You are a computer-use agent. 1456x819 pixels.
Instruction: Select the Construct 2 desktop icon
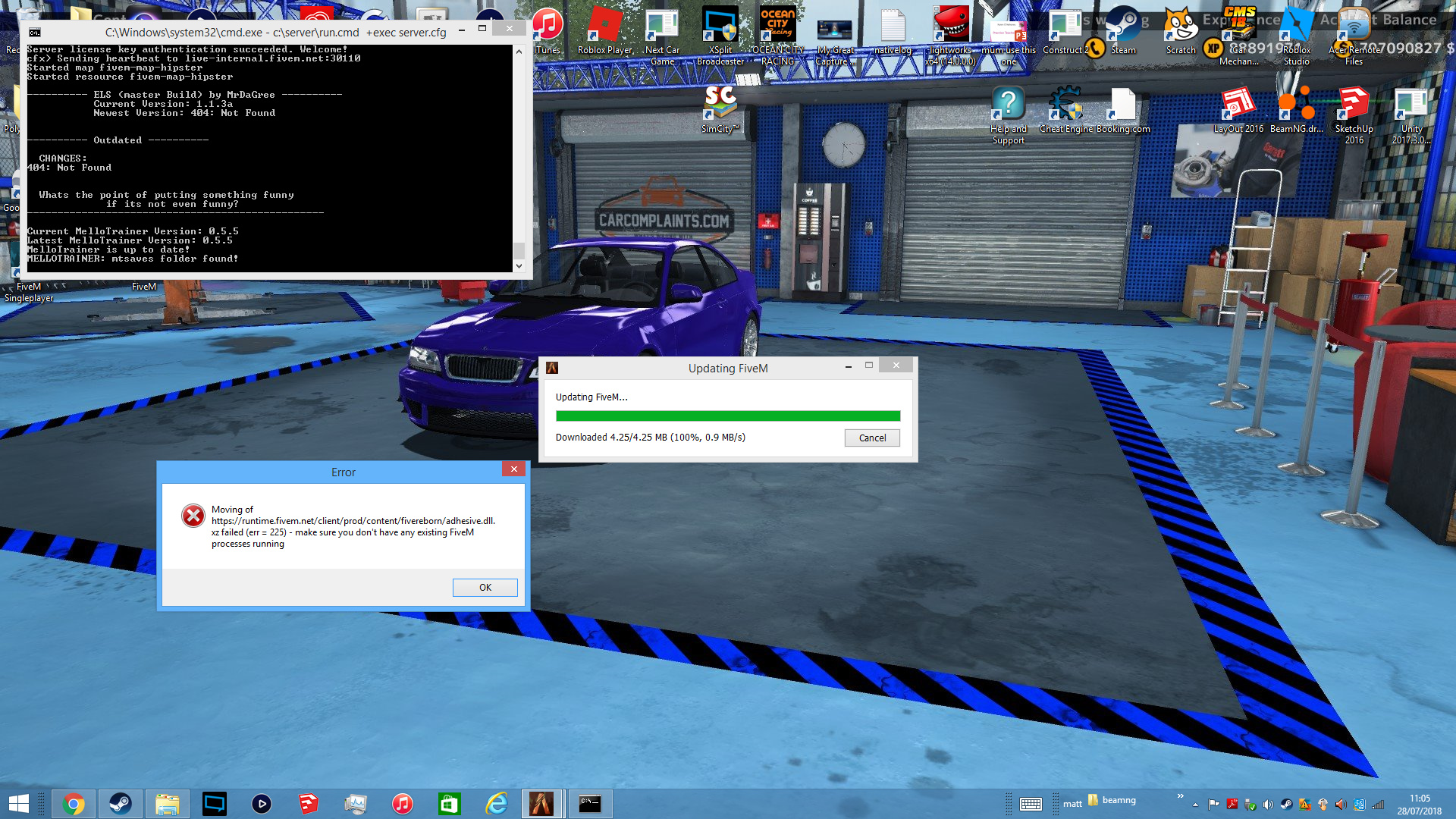[x=1065, y=32]
